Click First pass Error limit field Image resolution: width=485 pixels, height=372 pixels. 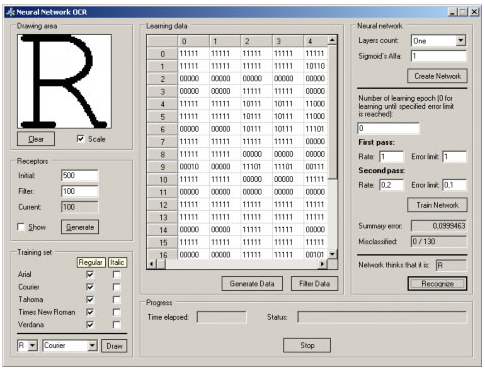(454, 156)
